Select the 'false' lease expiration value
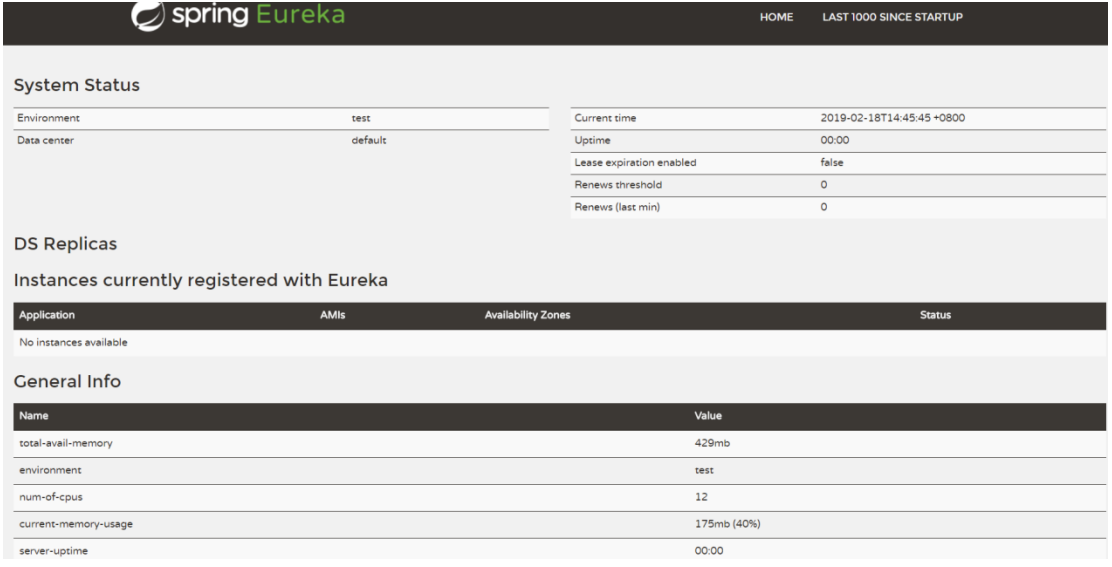 (832, 163)
